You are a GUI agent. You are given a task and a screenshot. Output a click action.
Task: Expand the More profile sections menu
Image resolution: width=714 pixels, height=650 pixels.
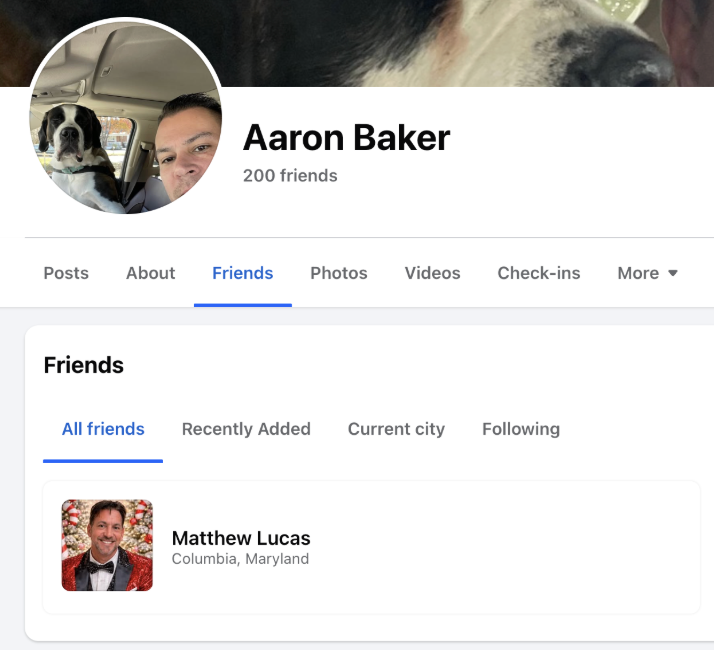click(x=647, y=273)
